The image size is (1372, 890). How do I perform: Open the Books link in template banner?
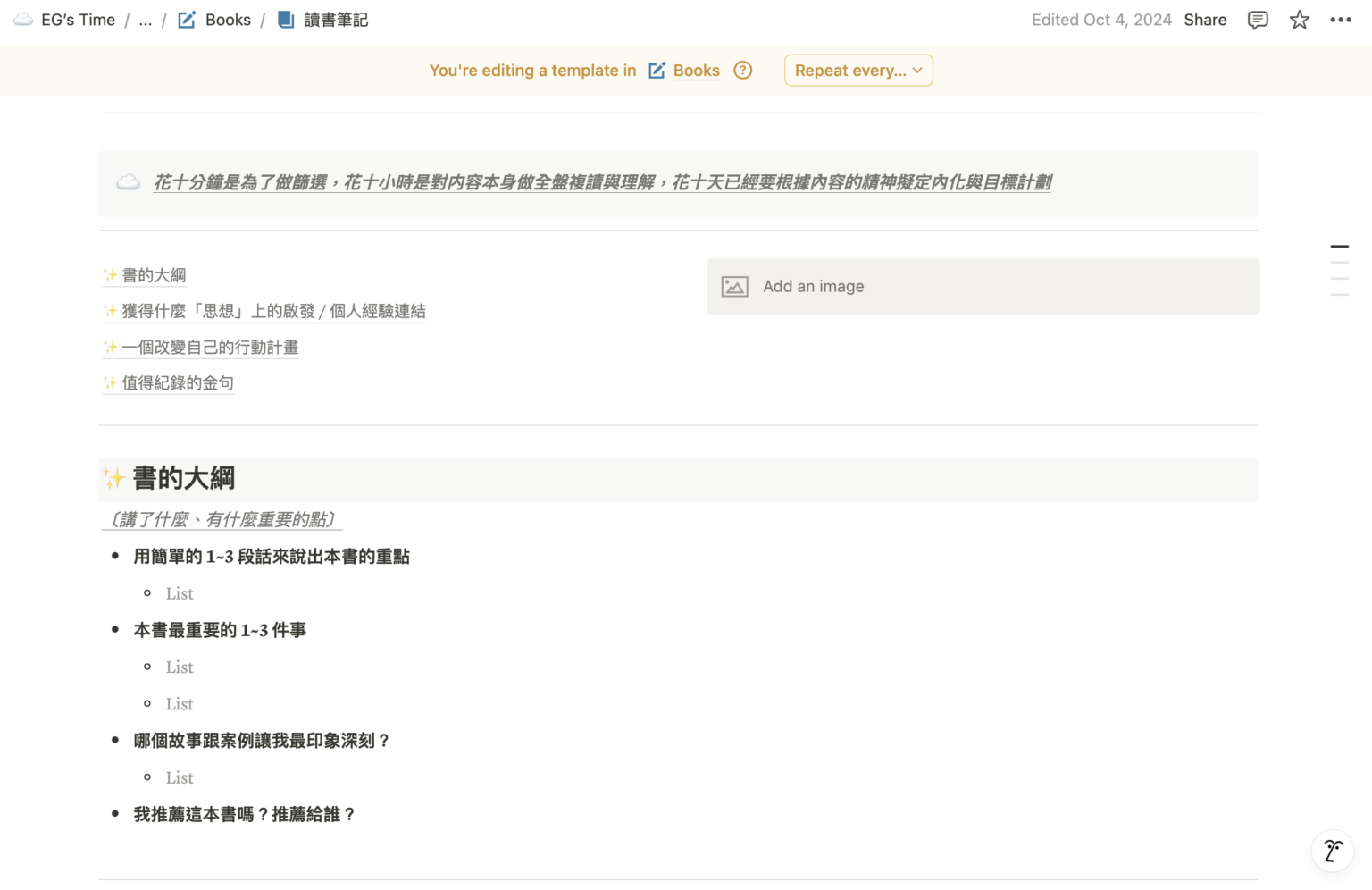tap(696, 71)
